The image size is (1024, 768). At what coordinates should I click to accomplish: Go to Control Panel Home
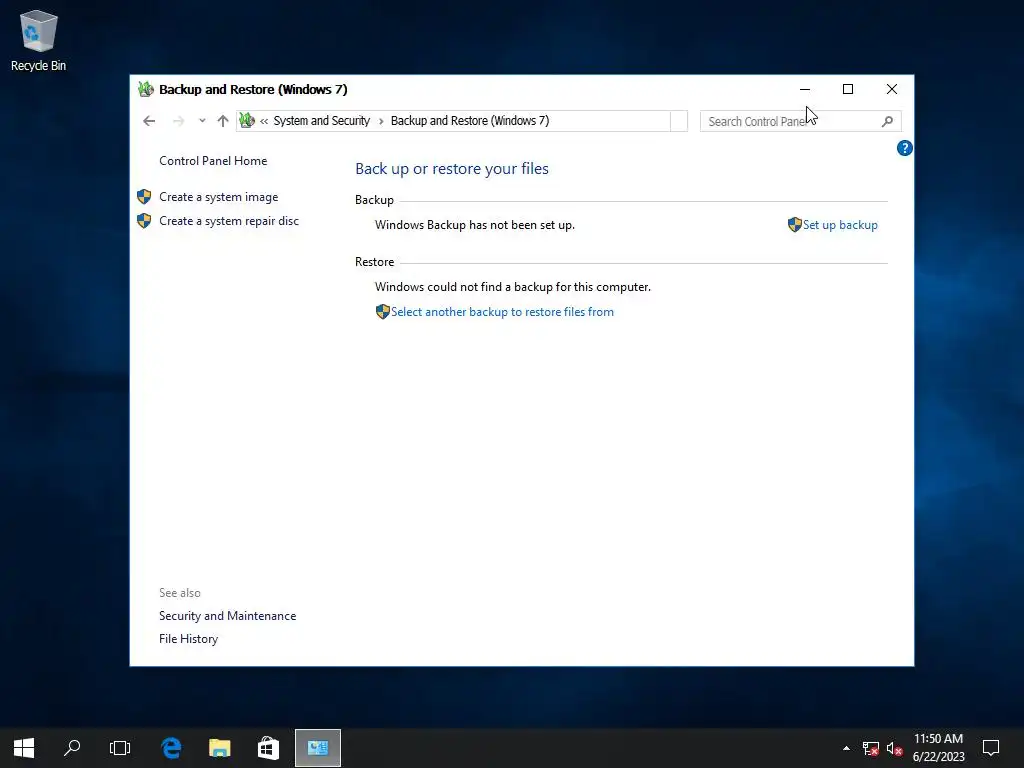[213, 161]
